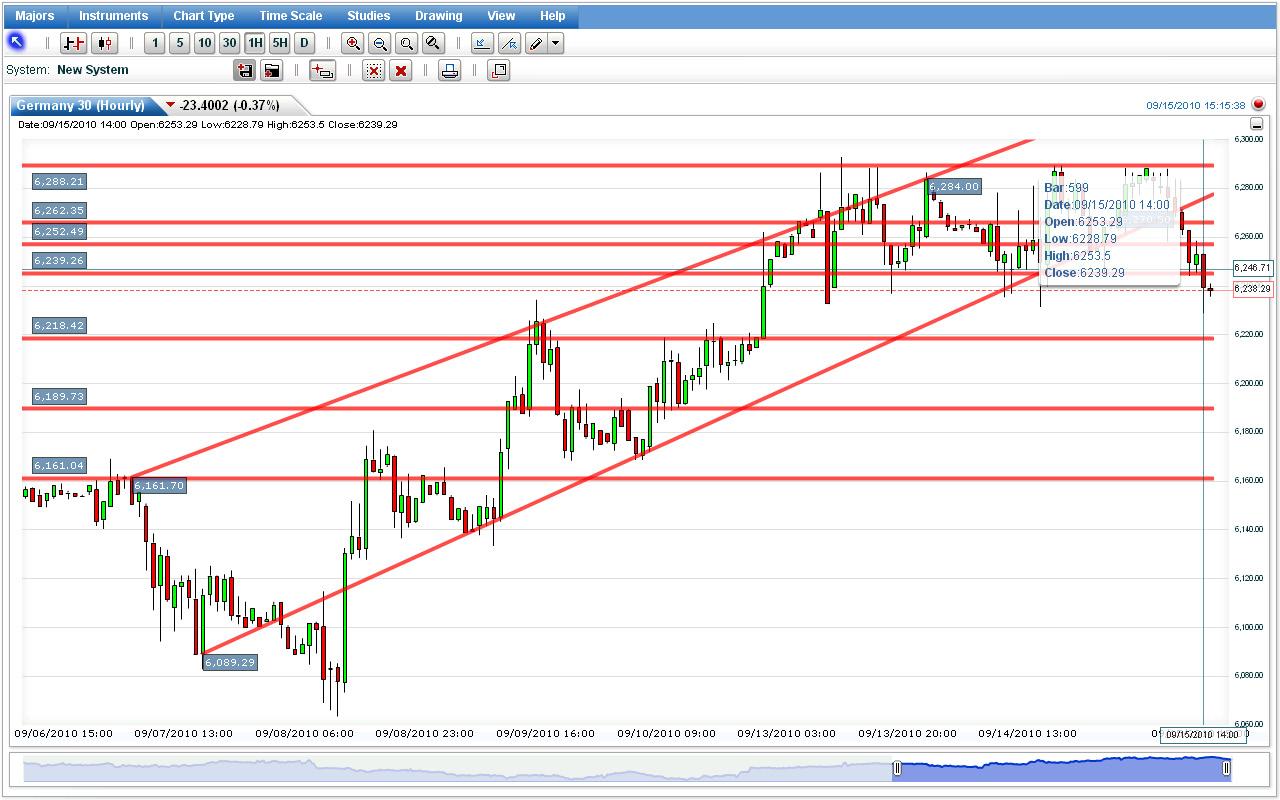Select the pencil drawing tool
This screenshot has height=800, width=1280.
(536, 43)
